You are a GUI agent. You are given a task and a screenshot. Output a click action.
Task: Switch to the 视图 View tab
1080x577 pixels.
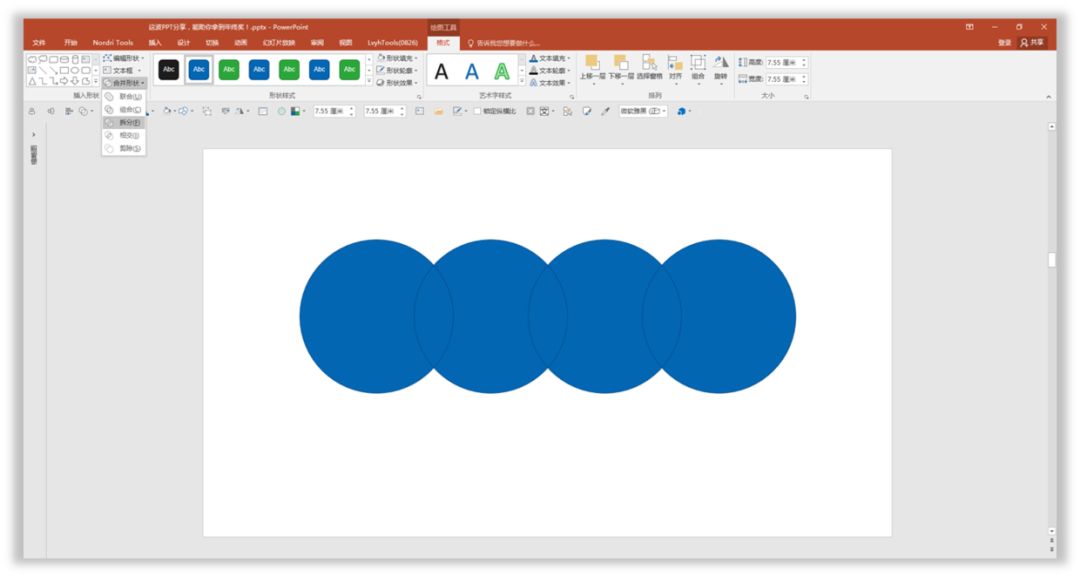[346, 43]
